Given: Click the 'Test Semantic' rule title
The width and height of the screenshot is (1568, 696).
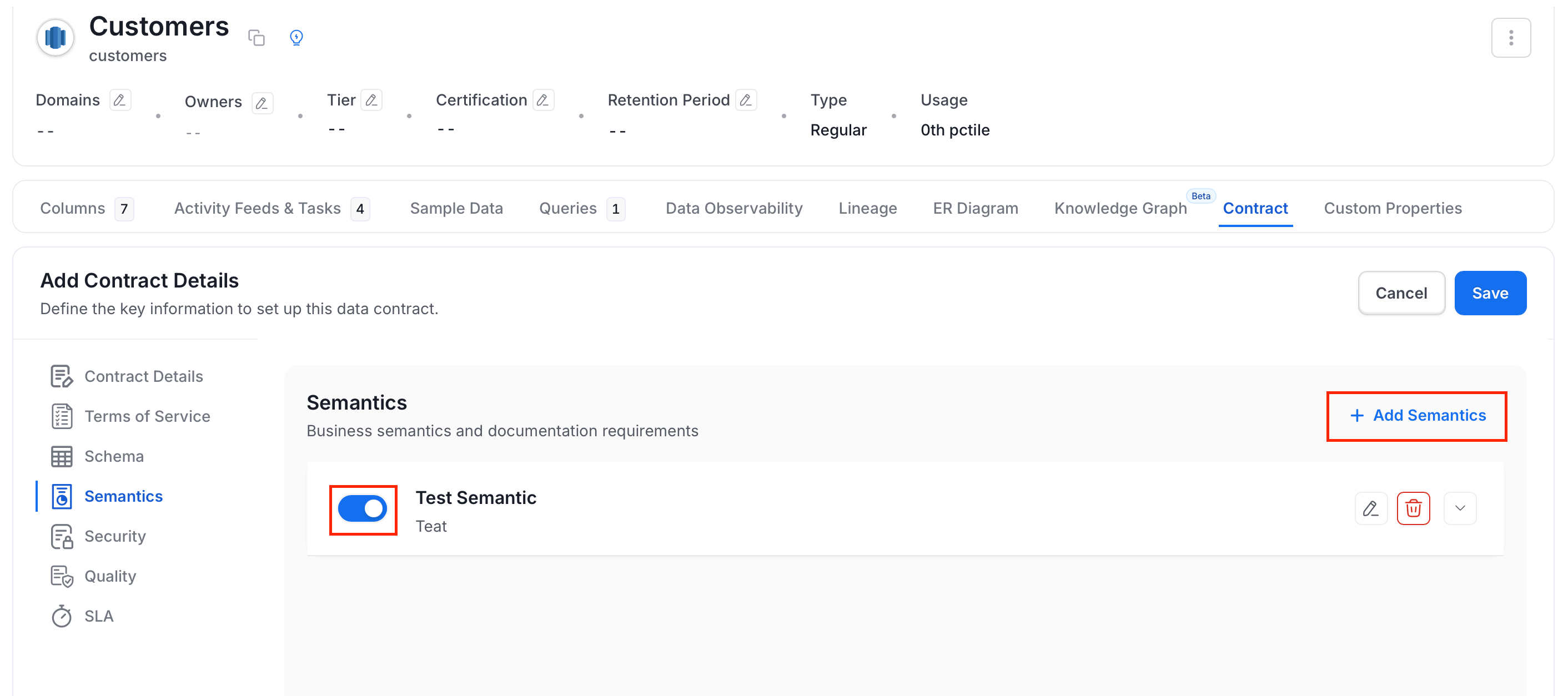Looking at the screenshot, I should pos(475,498).
